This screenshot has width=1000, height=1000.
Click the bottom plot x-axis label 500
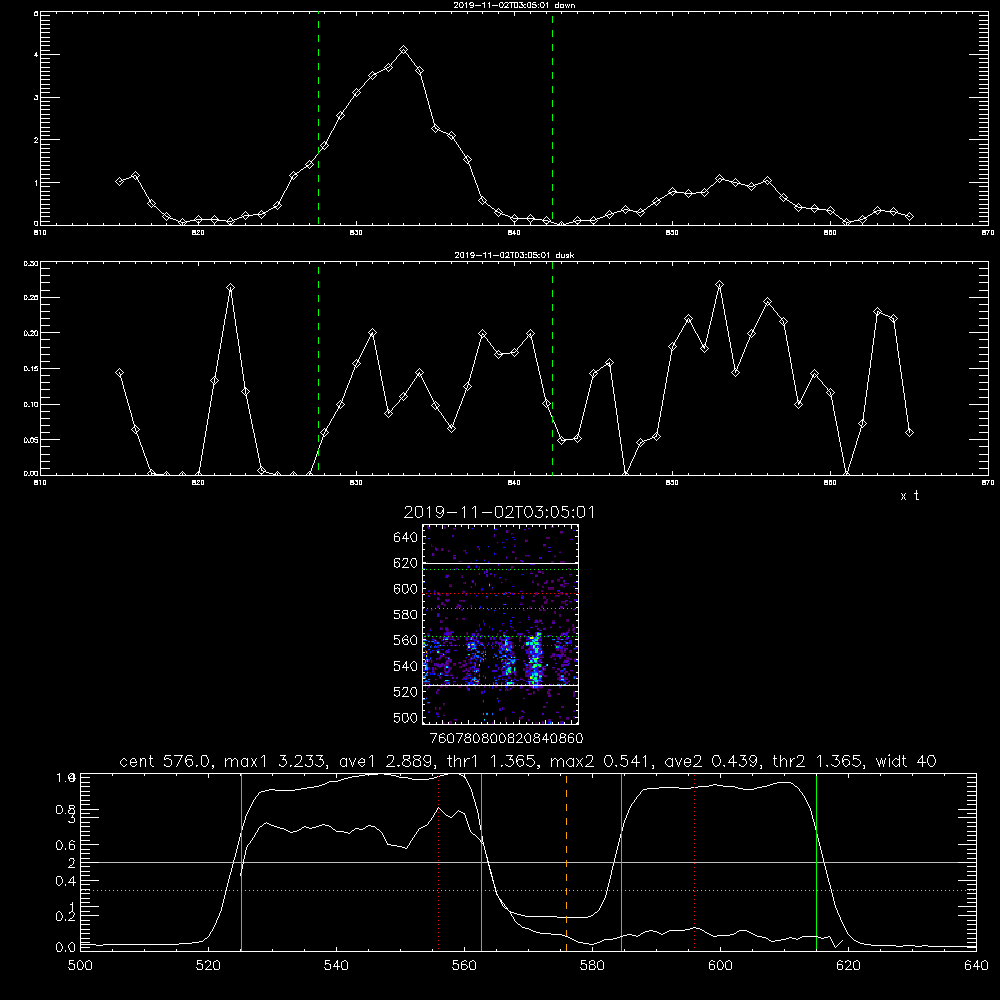point(80,966)
